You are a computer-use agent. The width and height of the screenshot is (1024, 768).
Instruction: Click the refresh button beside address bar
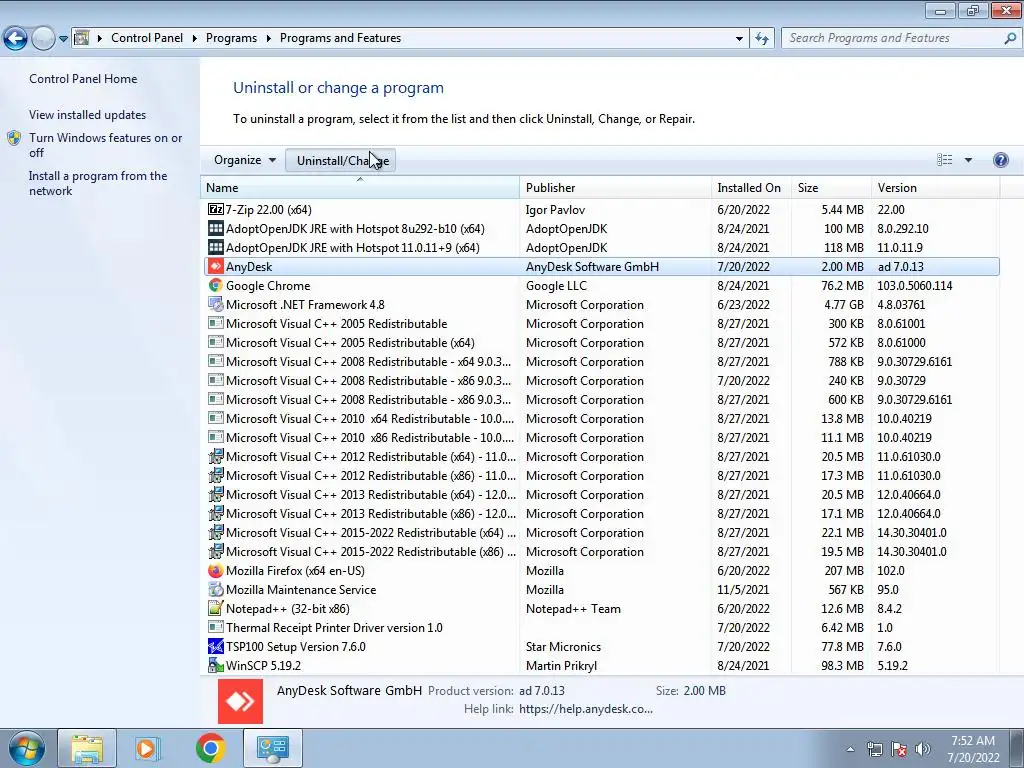pyautogui.click(x=762, y=39)
